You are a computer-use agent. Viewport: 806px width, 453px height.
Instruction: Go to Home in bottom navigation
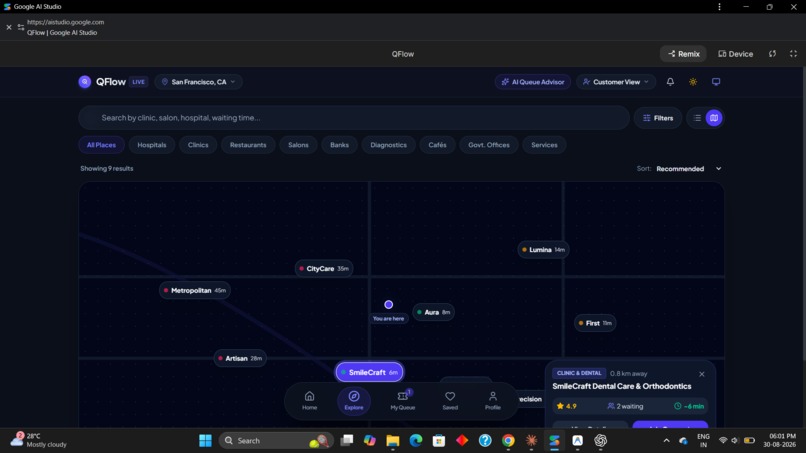click(x=309, y=401)
